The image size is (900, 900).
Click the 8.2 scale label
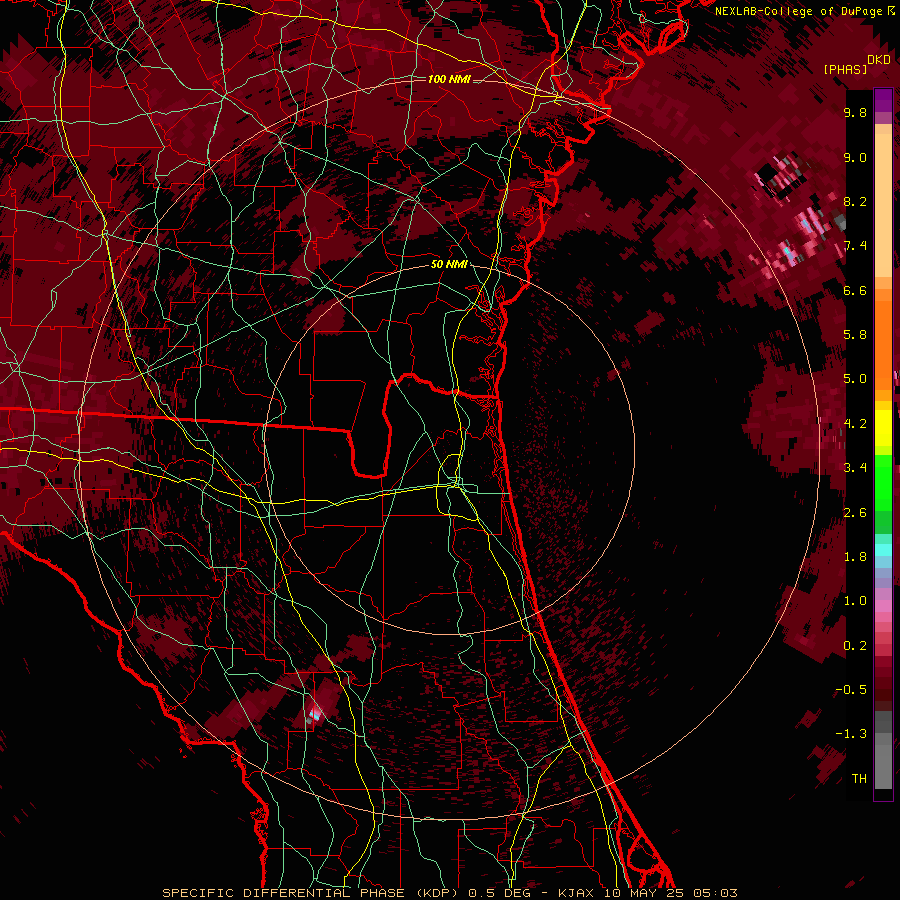[x=855, y=201]
